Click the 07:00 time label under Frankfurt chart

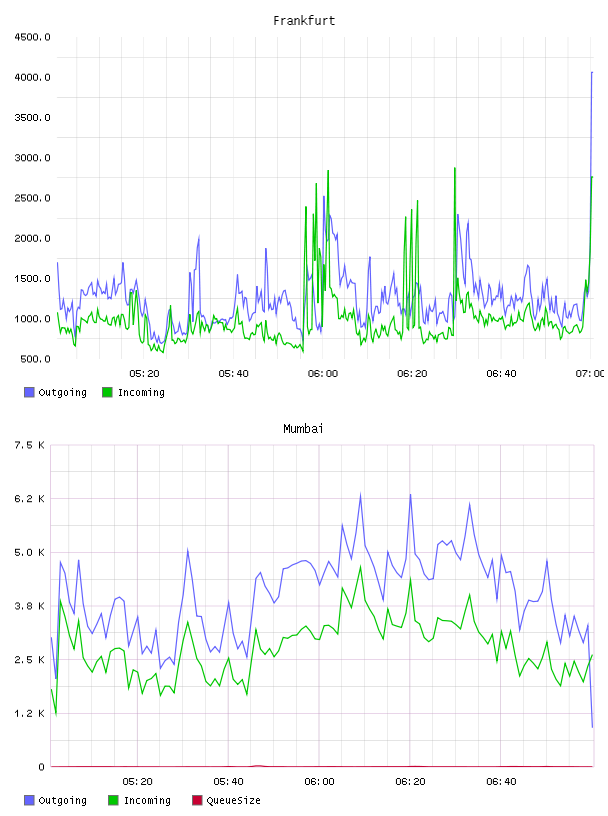tap(590, 374)
